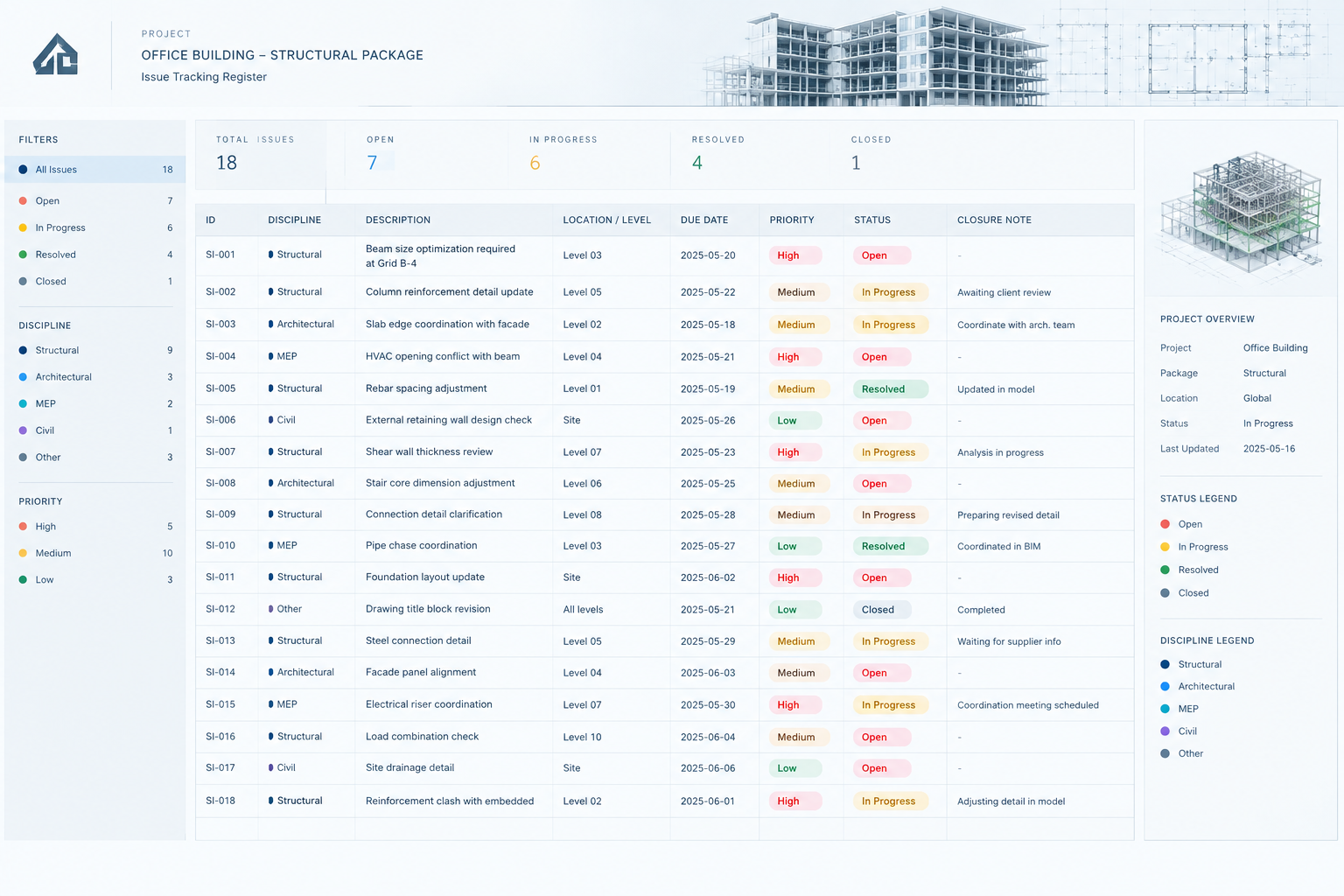Click the company logo in the header
The width and height of the screenshot is (1344, 896).
56,54
